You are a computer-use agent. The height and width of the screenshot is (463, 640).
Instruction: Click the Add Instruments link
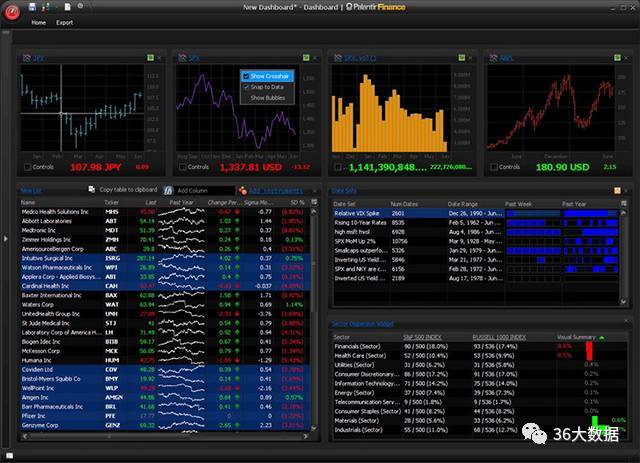point(276,191)
